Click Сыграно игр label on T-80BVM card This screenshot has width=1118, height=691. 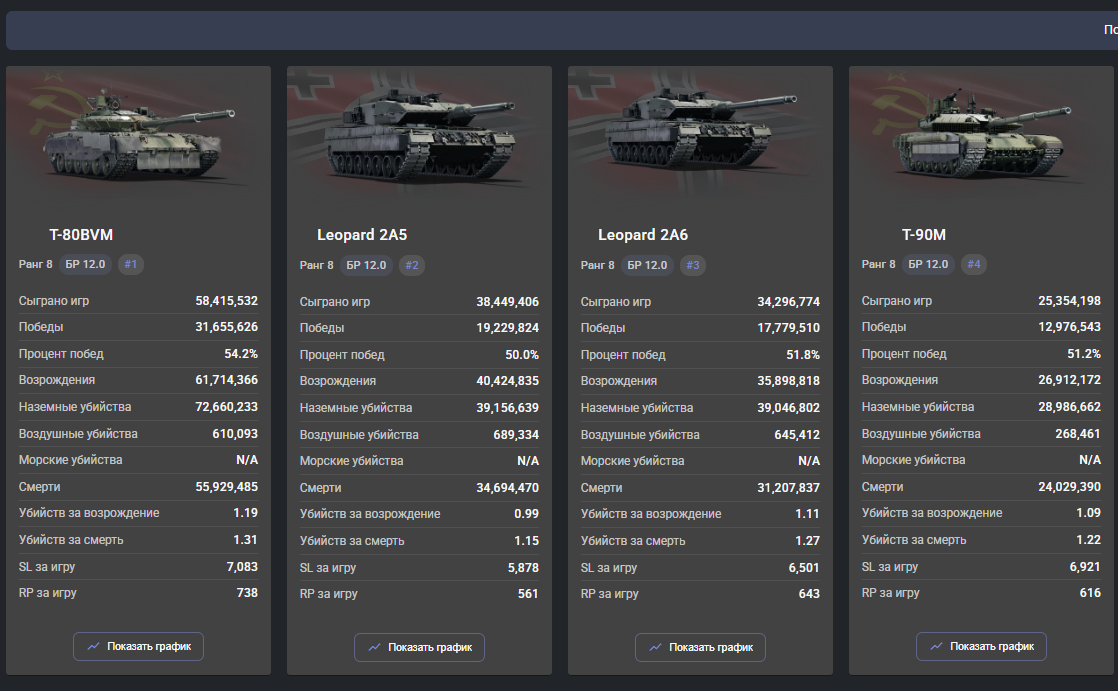(54, 301)
